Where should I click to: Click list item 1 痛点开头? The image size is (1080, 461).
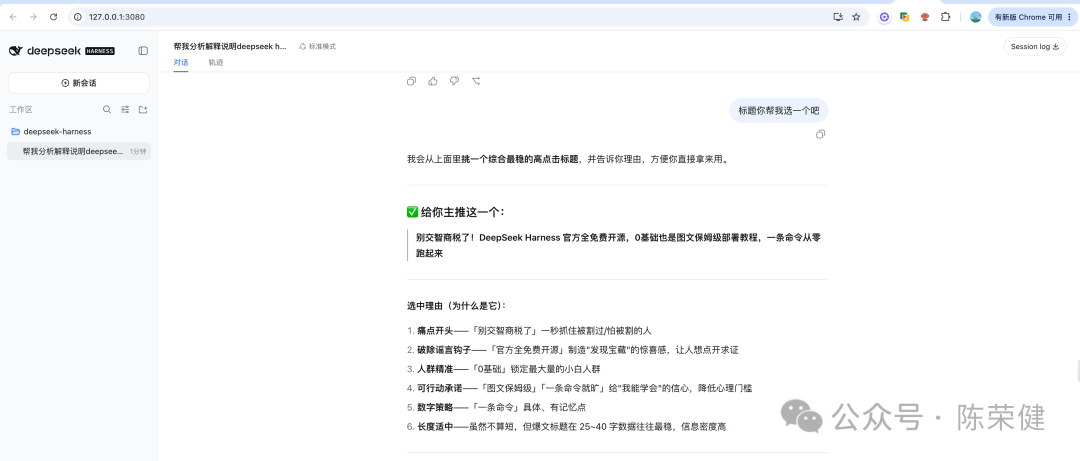[529, 330]
